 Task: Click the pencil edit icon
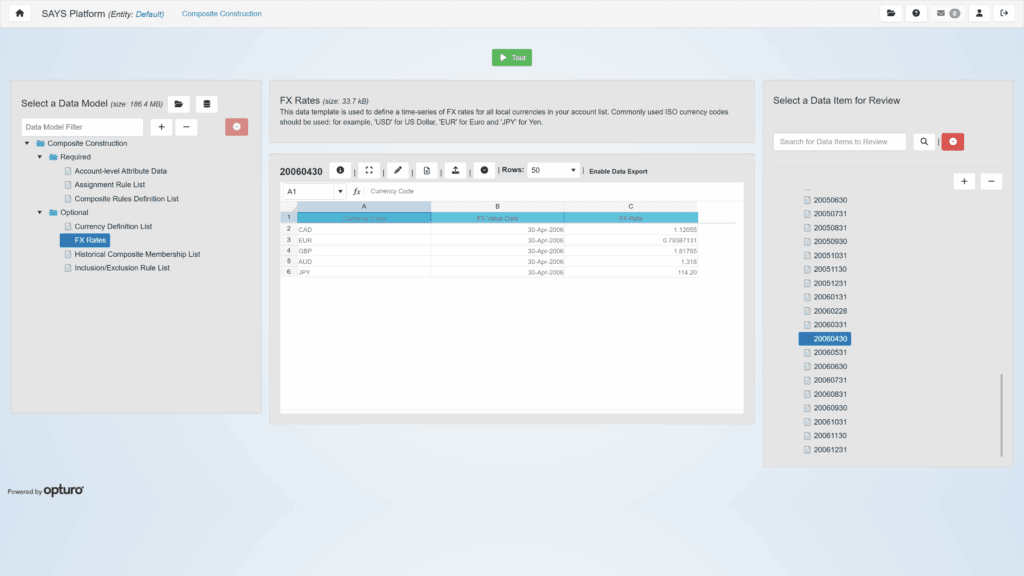398,171
